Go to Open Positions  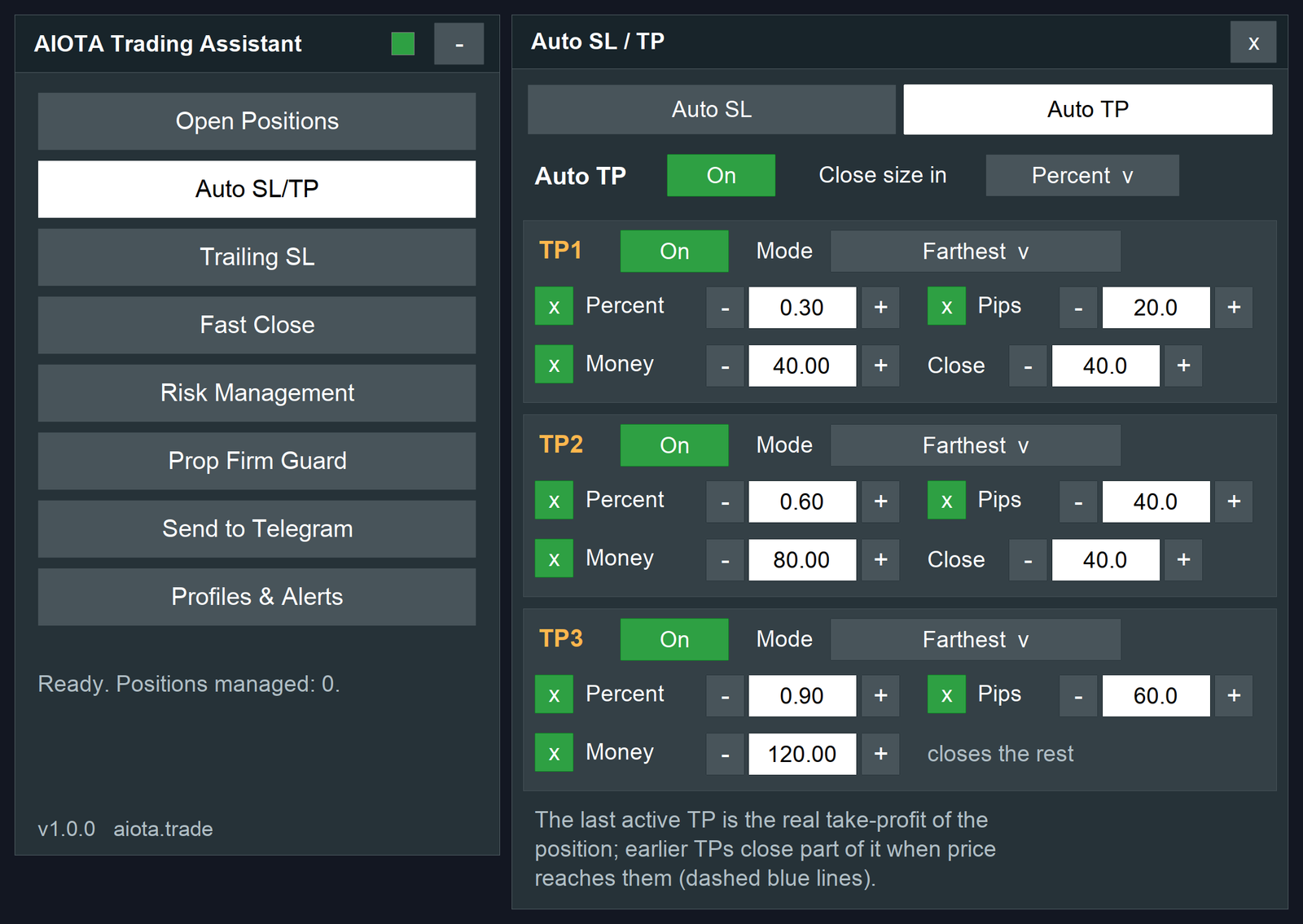pos(257,121)
